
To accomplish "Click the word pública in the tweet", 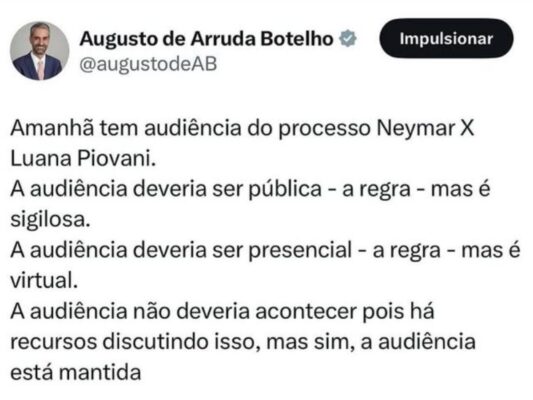I will [x=285, y=189].
